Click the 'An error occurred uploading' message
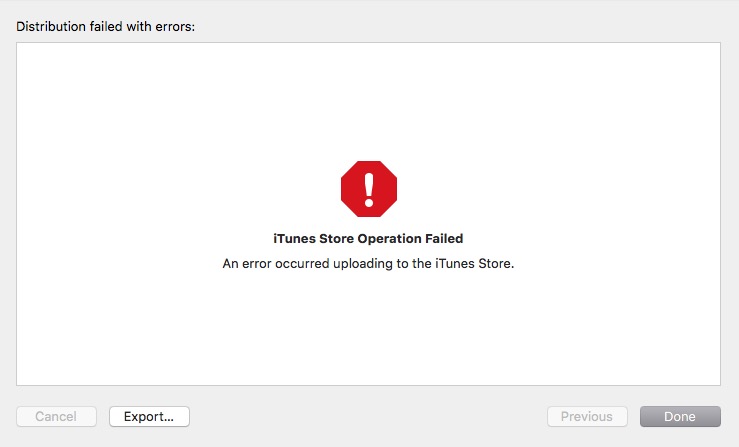Screen dimensions: 739x447 [x=368, y=264]
